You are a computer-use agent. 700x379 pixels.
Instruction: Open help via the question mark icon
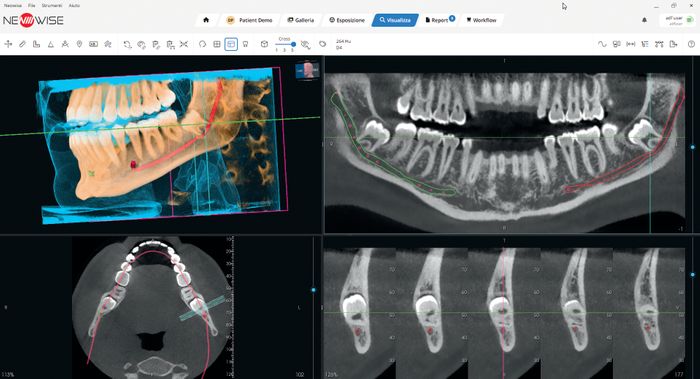691,44
